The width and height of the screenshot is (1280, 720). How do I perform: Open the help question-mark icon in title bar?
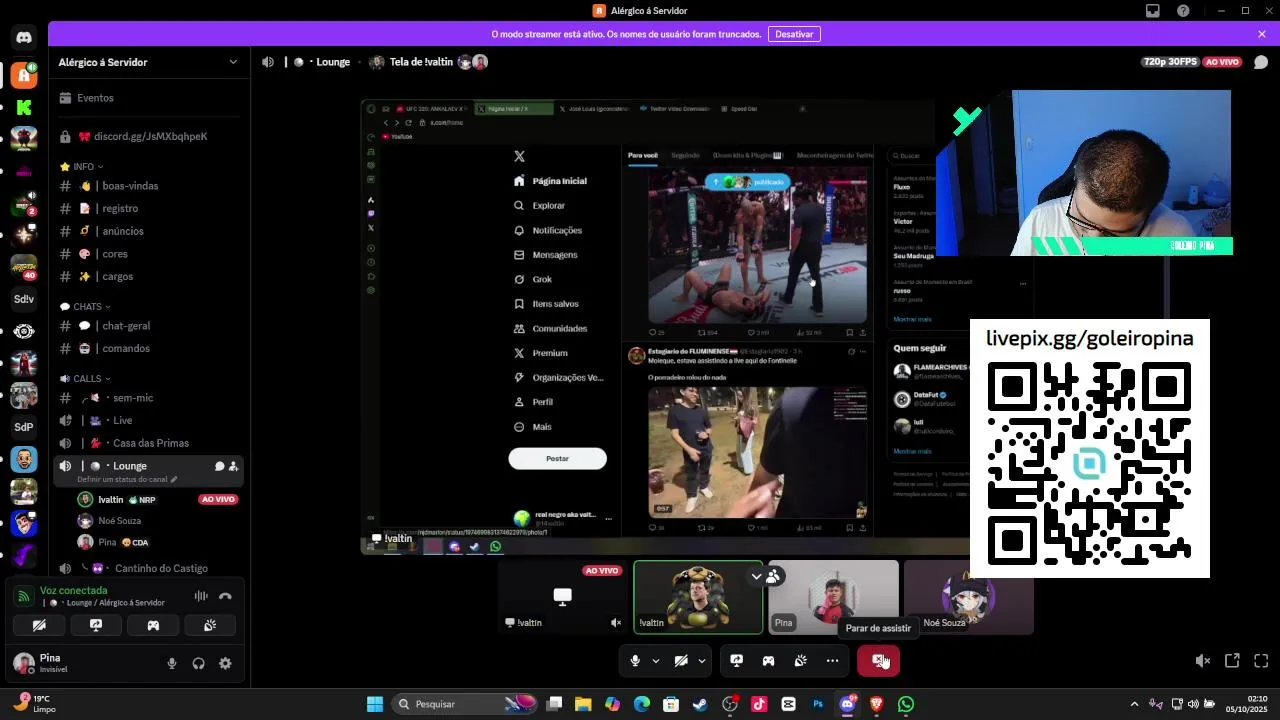pyautogui.click(x=1184, y=10)
